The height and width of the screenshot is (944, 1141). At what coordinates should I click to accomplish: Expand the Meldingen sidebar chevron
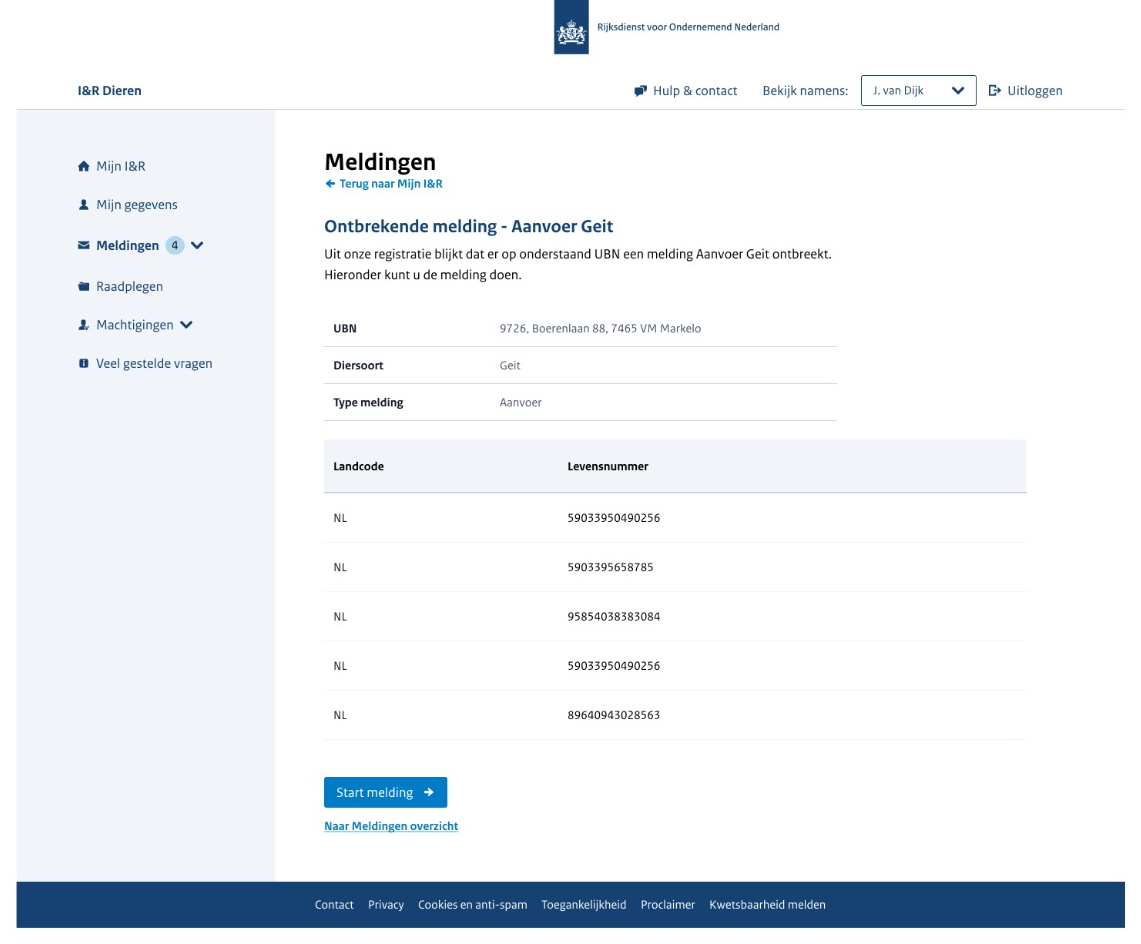pyautogui.click(x=197, y=245)
